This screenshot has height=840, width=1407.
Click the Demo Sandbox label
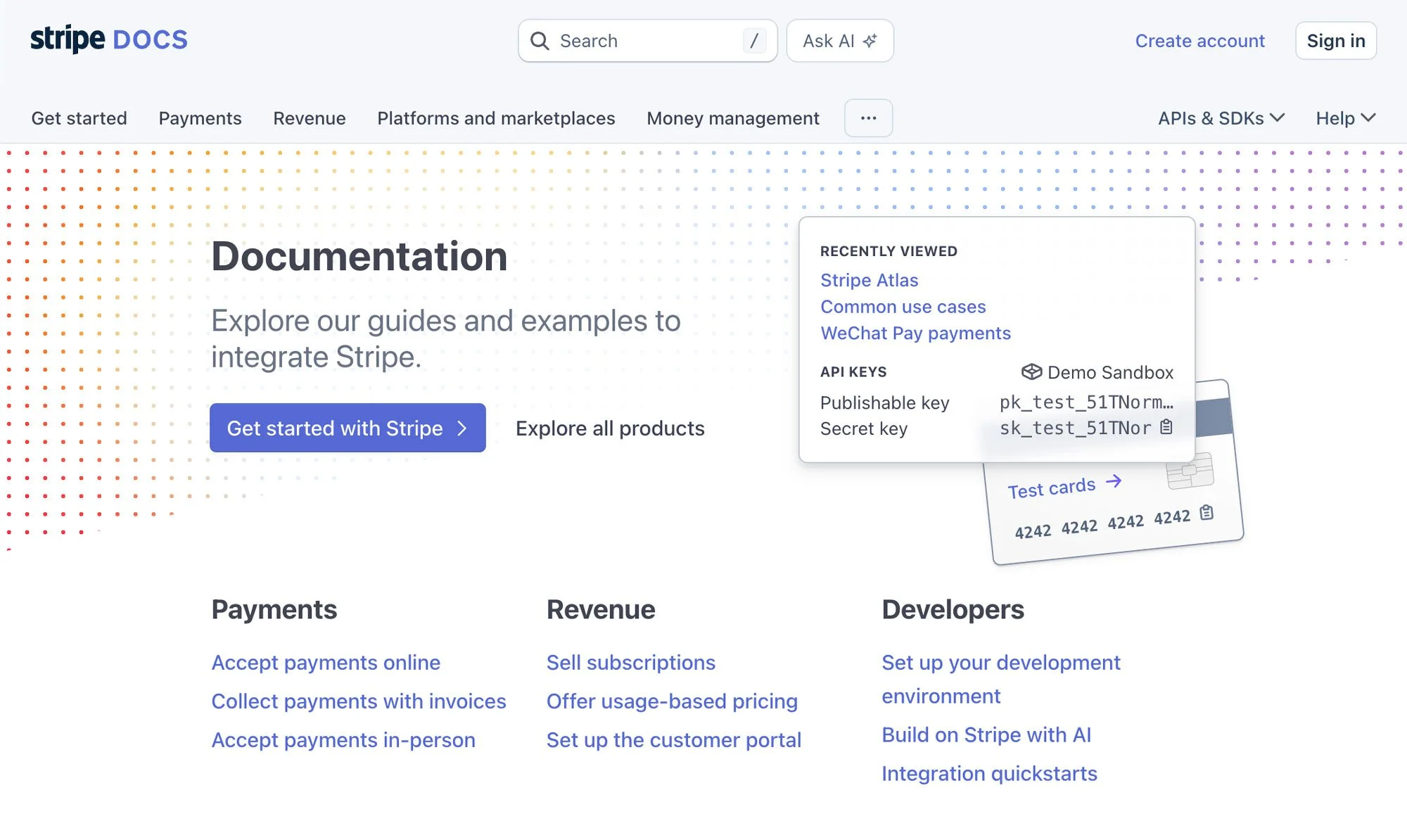pos(1110,372)
